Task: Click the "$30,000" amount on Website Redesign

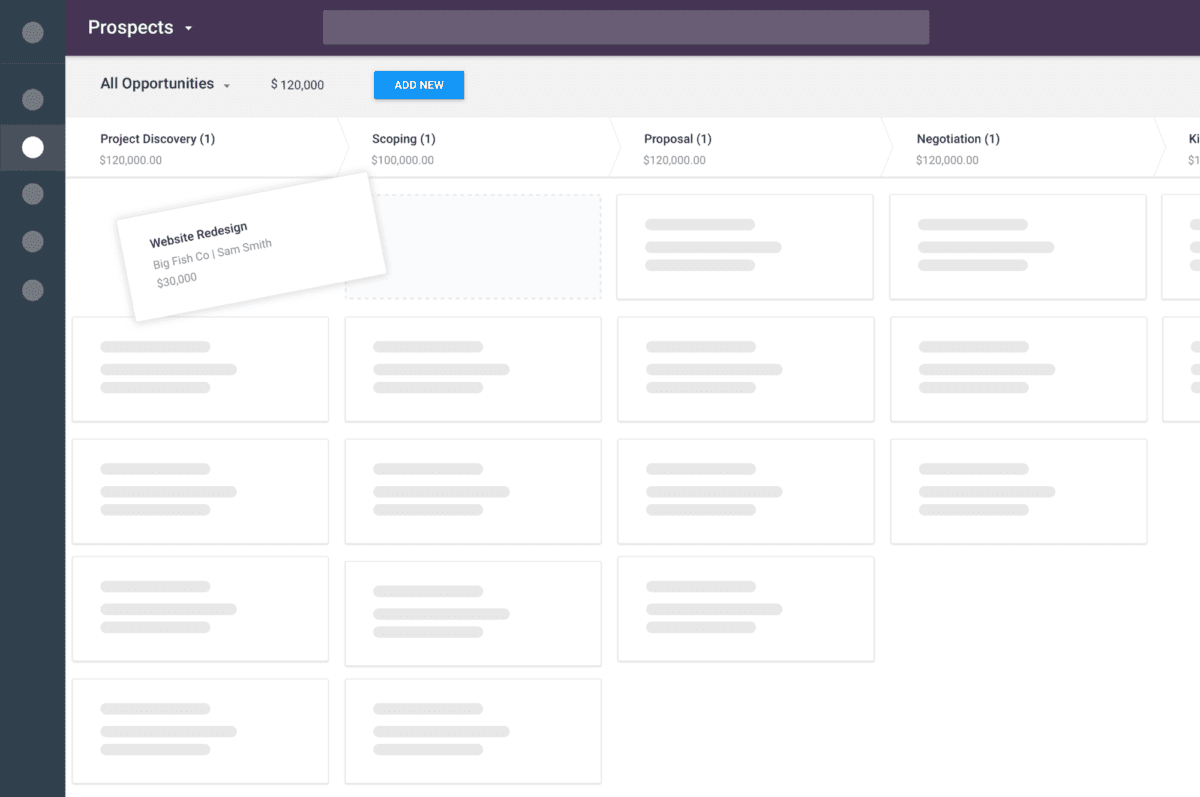Action: point(177,281)
